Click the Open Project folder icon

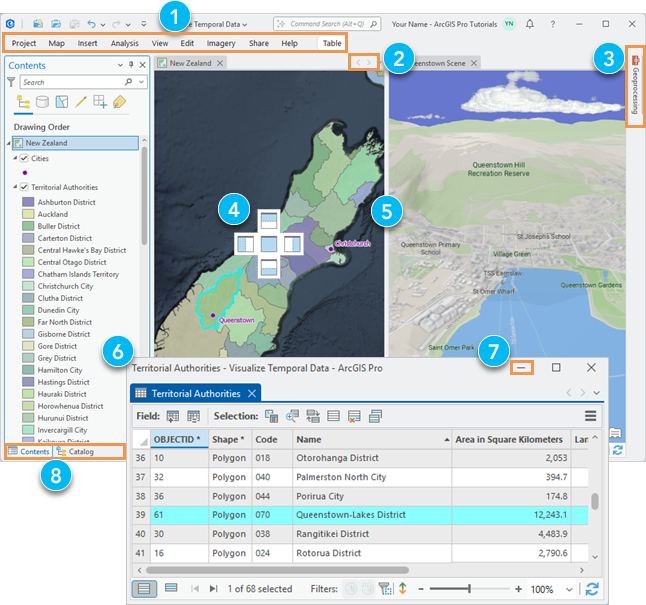pos(56,24)
